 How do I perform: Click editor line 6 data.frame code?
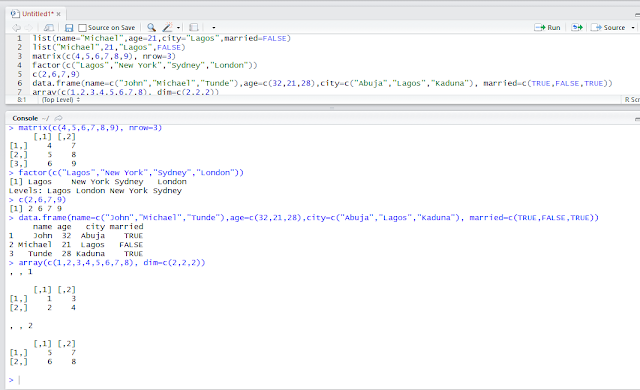point(322,83)
